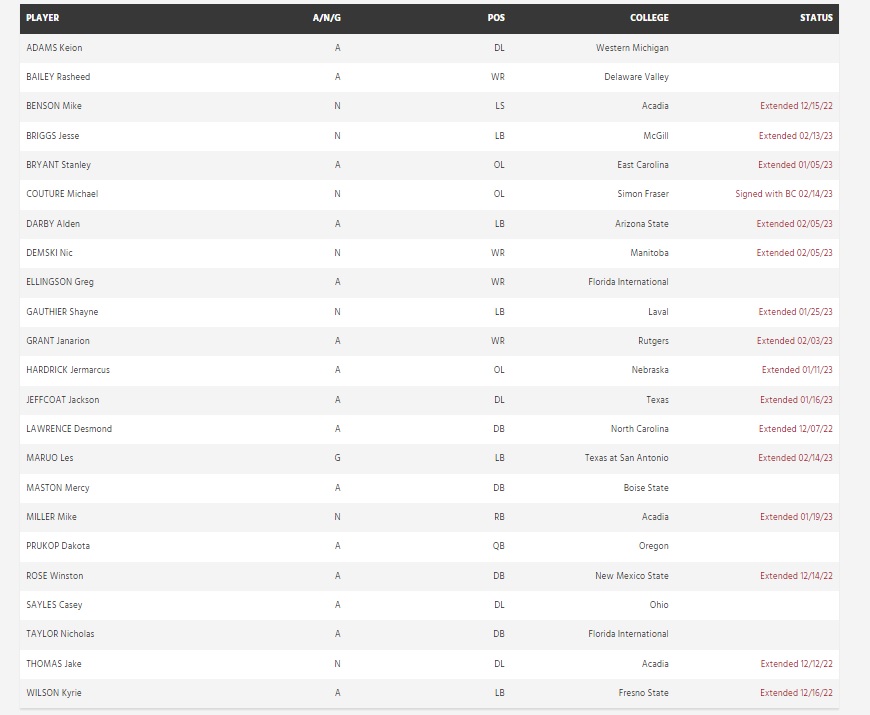Click the POS column header
This screenshot has height=715, width=870.
click(x=496, y=18)
